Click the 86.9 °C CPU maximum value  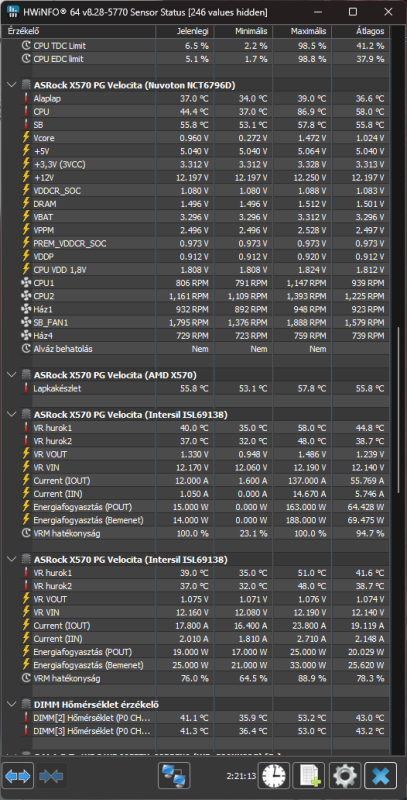point(311,111)
